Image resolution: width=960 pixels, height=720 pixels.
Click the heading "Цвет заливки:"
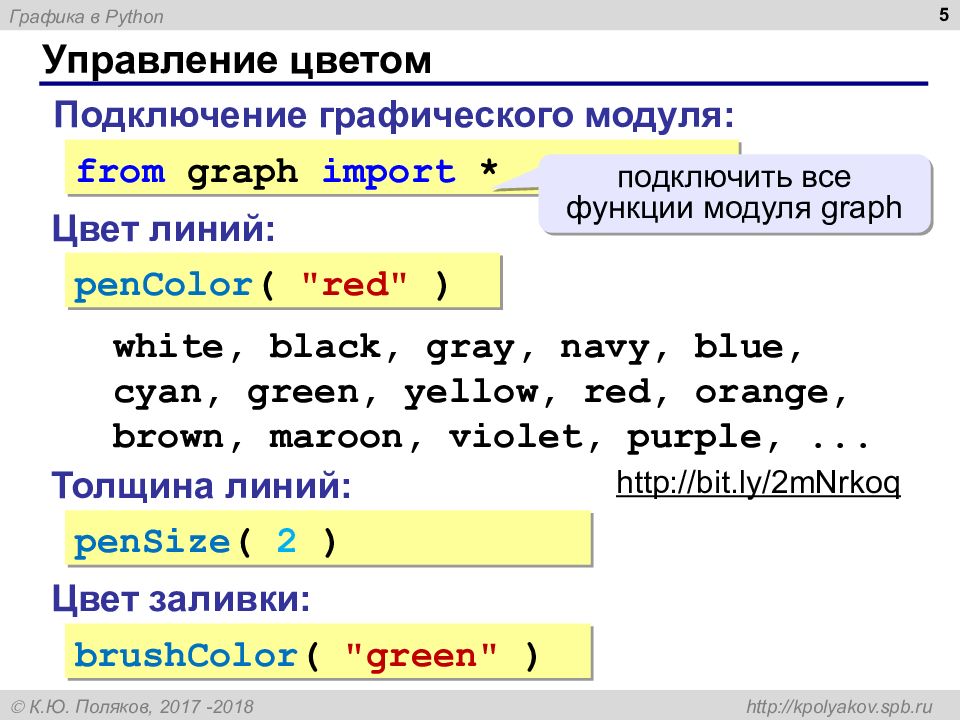click(x=181, y=598)
